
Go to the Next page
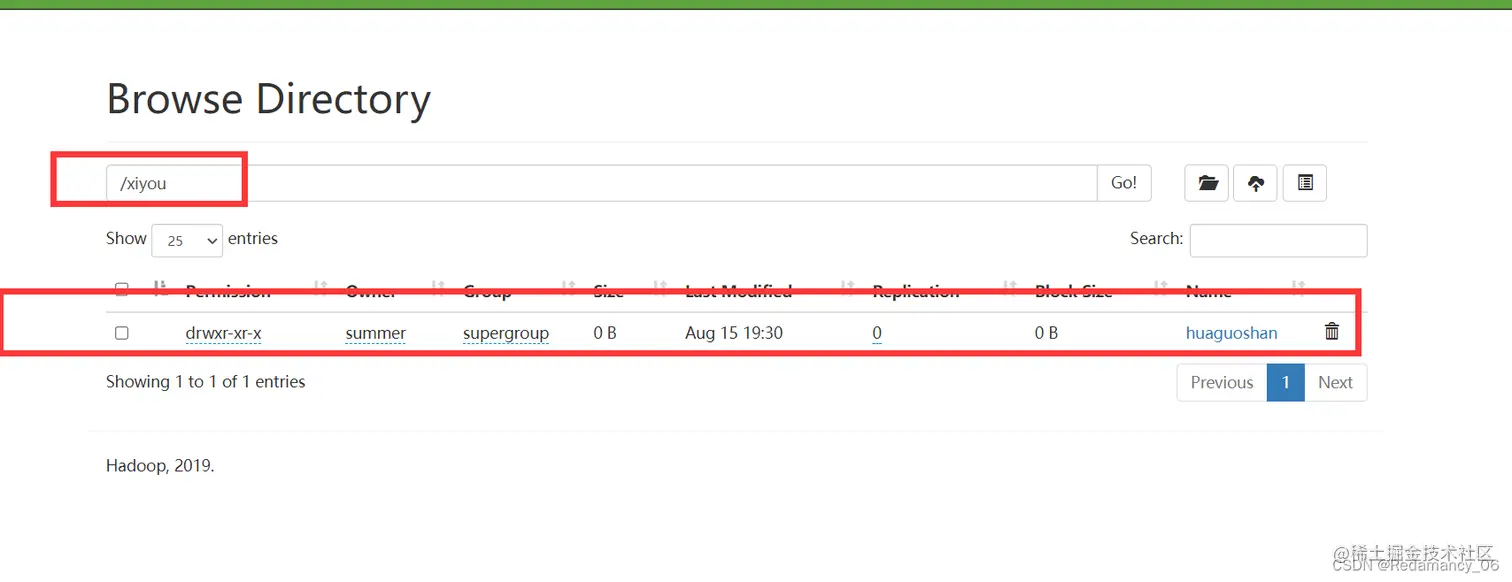(x=1335, y=382)
